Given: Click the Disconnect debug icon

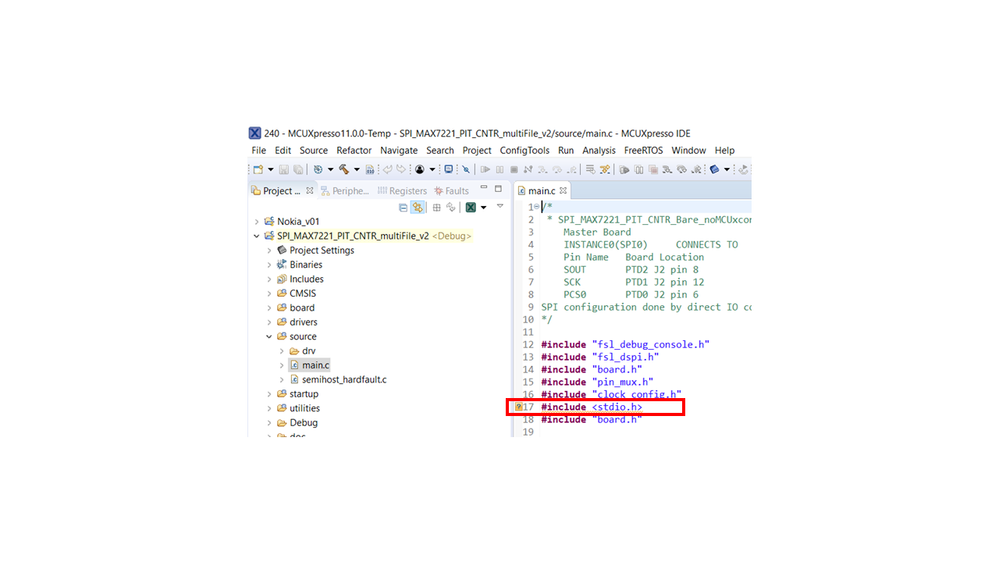Looking at the screenshot, I should coord(528,169).
